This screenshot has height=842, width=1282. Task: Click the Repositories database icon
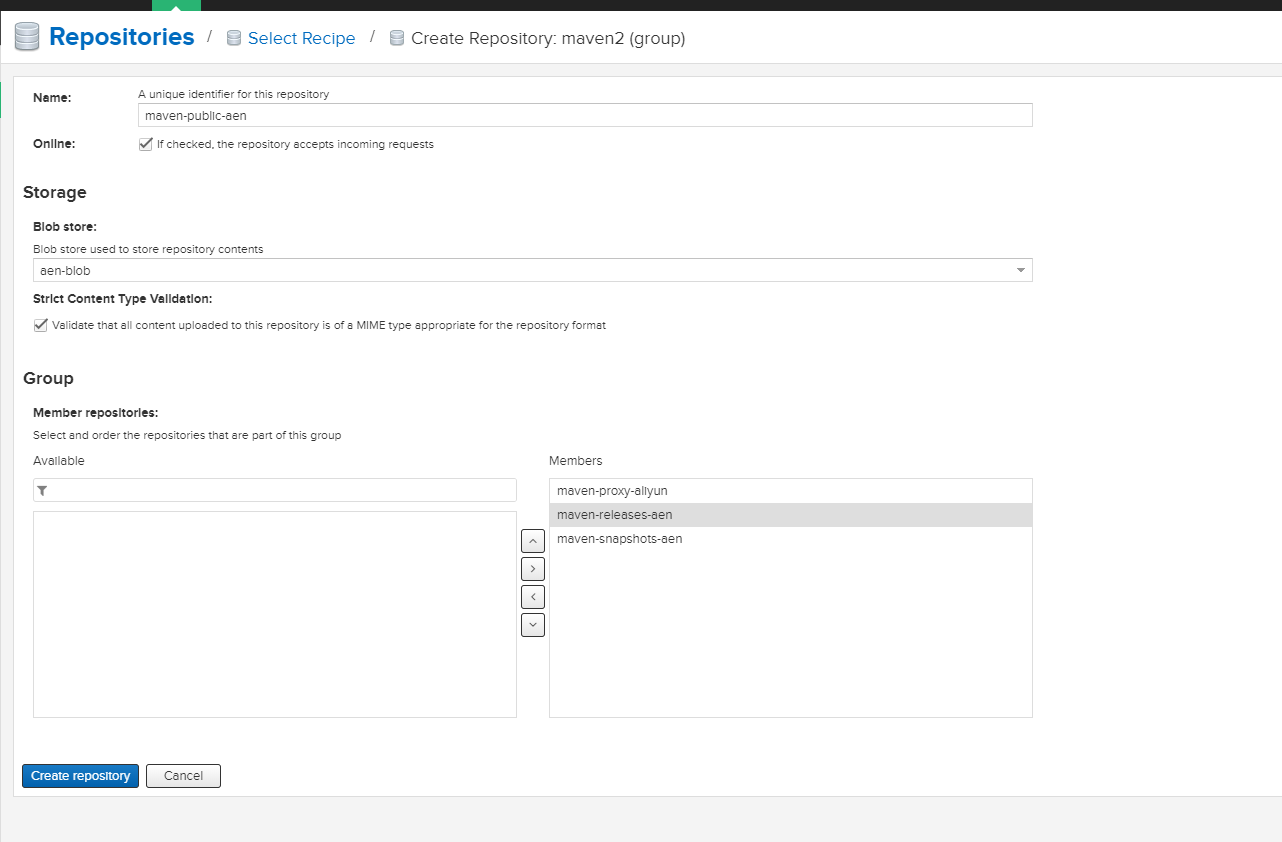point(27,38)
